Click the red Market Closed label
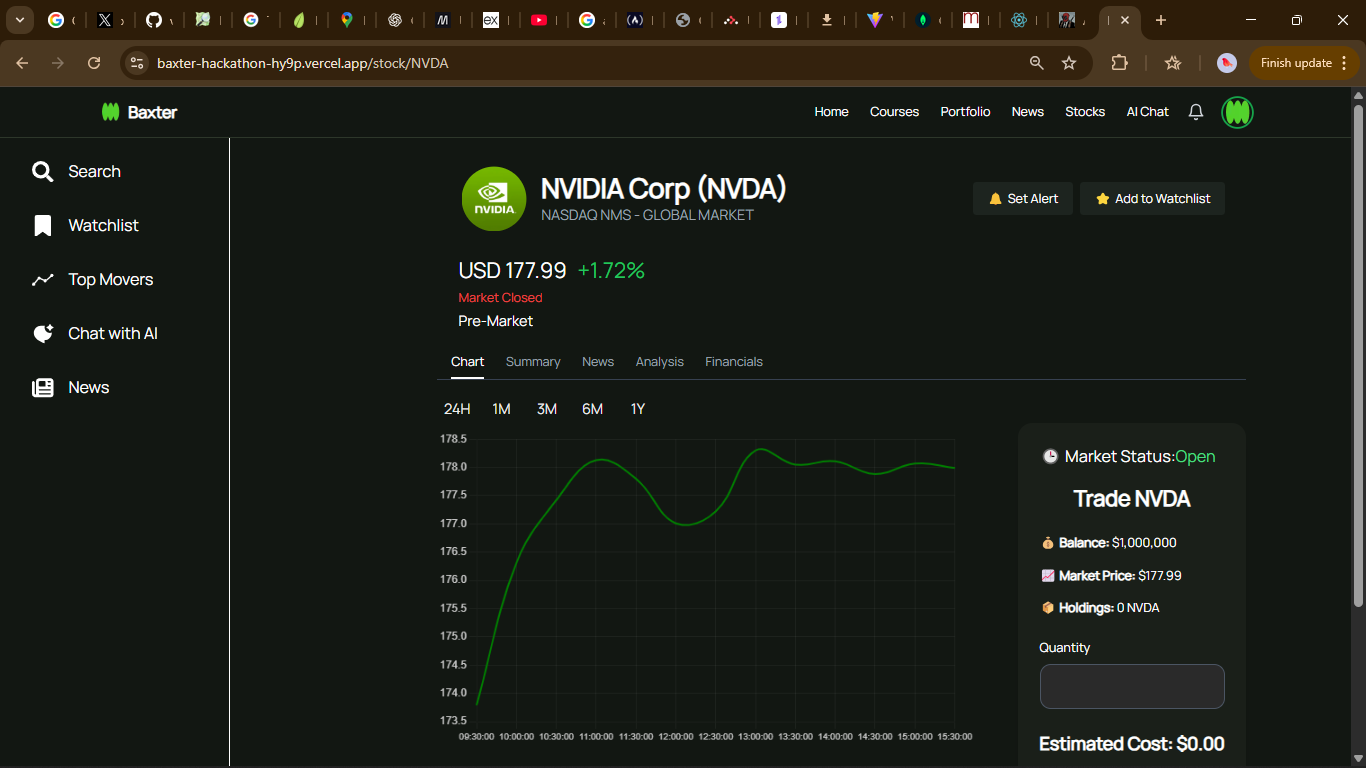The height and width of the screenshot is (768, 1366). point(500,298)
